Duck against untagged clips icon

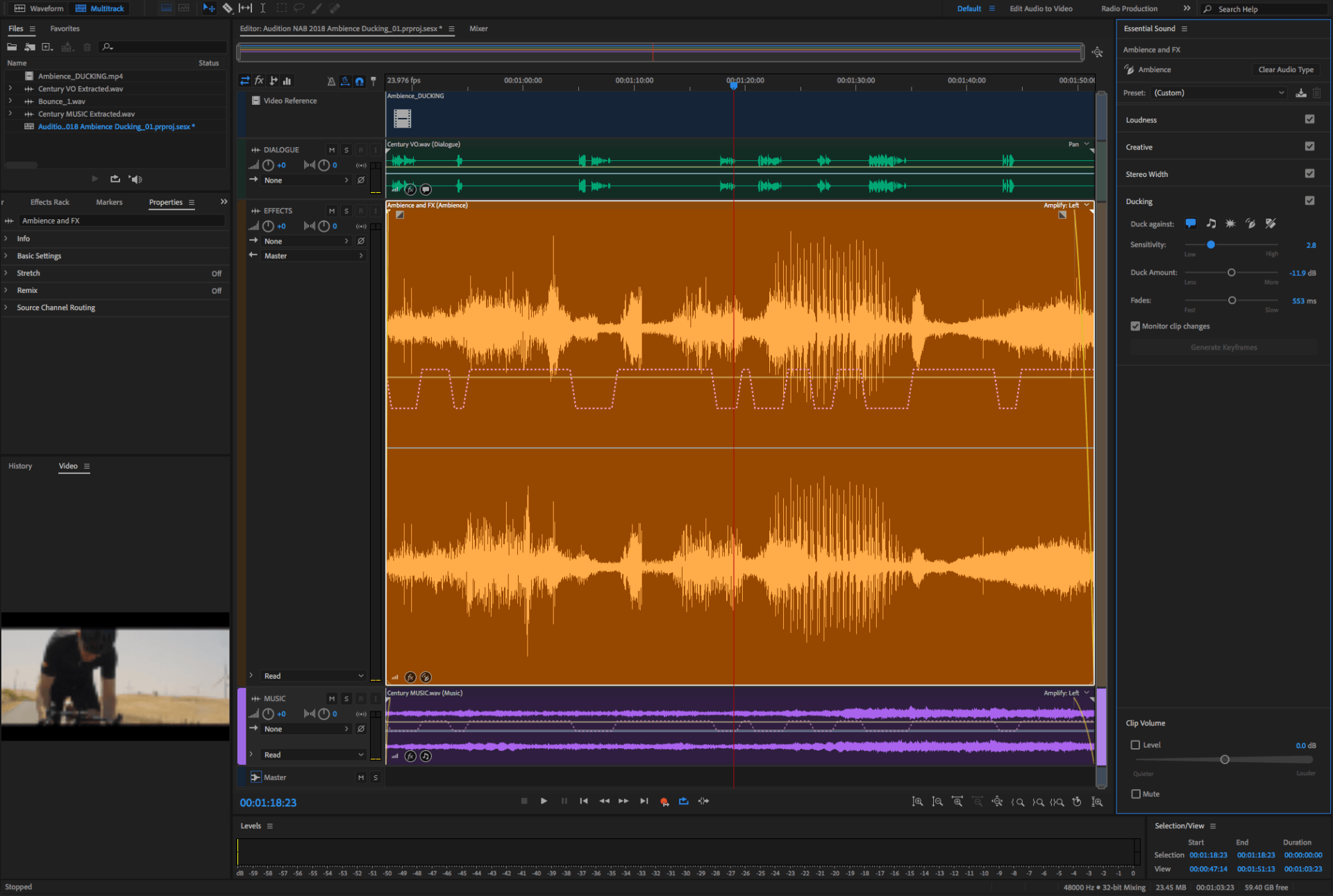1271,223
